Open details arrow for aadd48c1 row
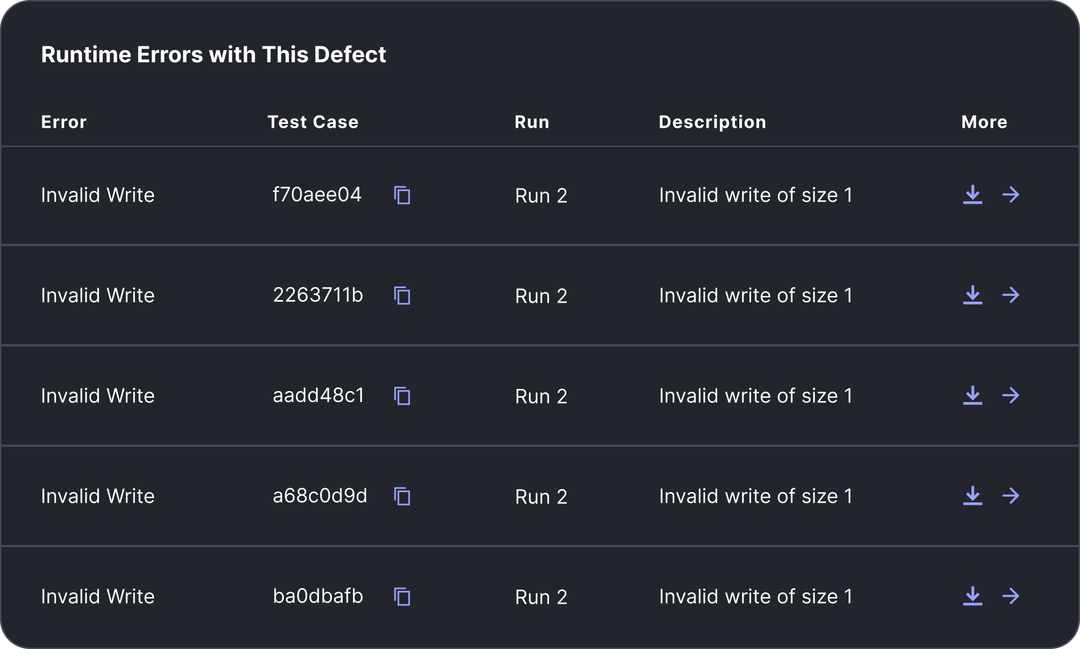Screen dimensions: 1080x649 (x=1010, y=395)
